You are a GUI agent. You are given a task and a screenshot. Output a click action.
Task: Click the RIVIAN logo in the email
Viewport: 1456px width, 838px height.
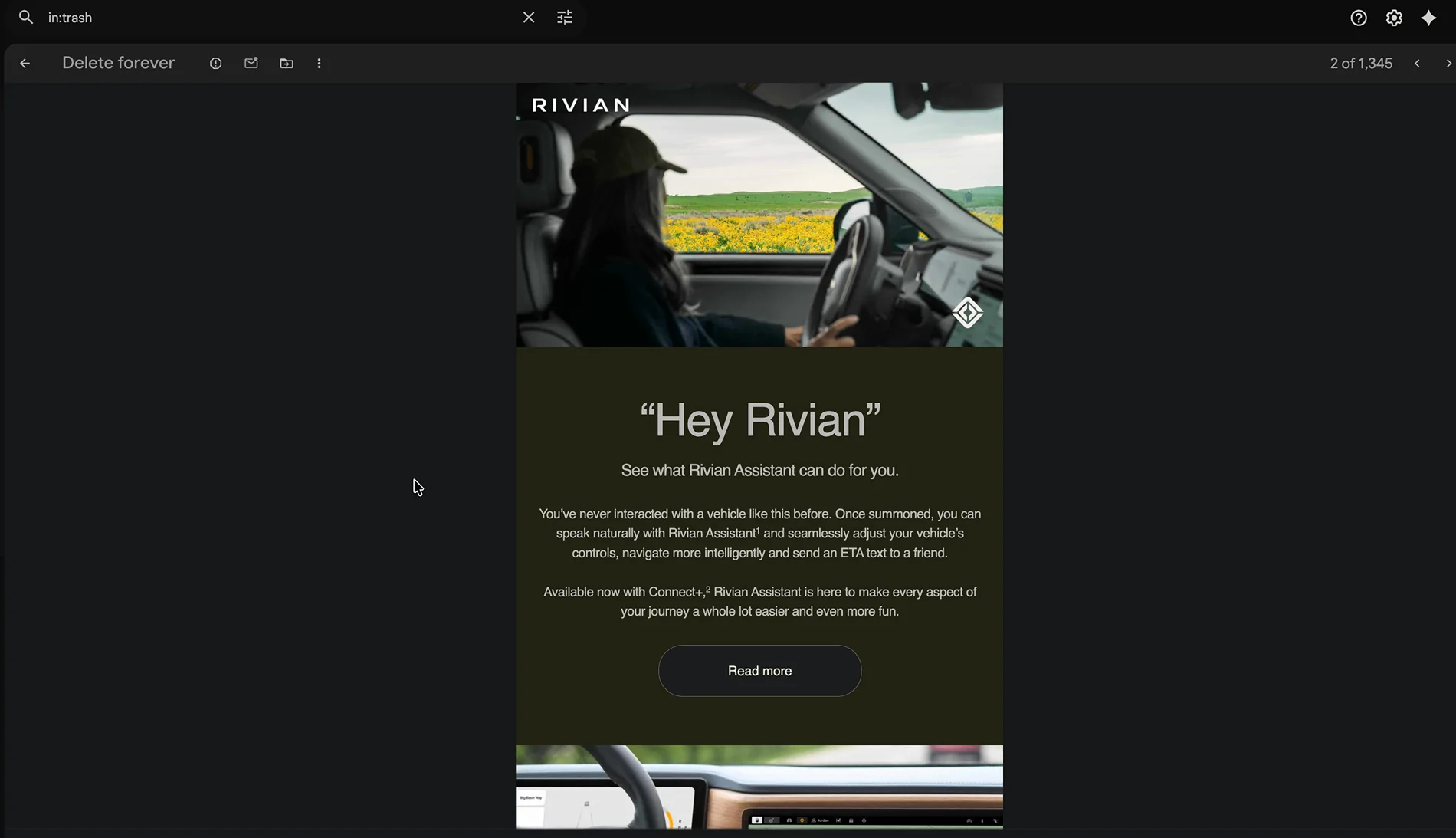(x=581, y=105)
